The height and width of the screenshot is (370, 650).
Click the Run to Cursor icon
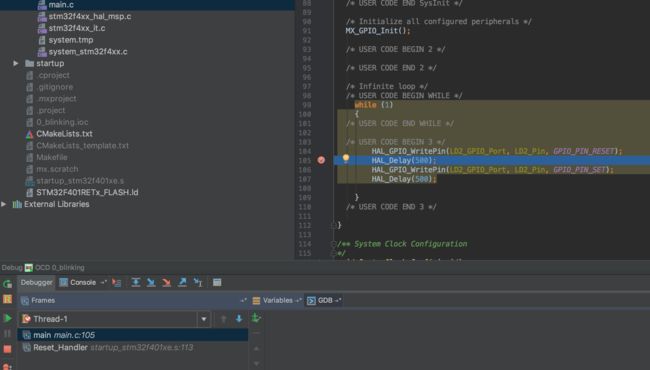(x=198, y=283)
